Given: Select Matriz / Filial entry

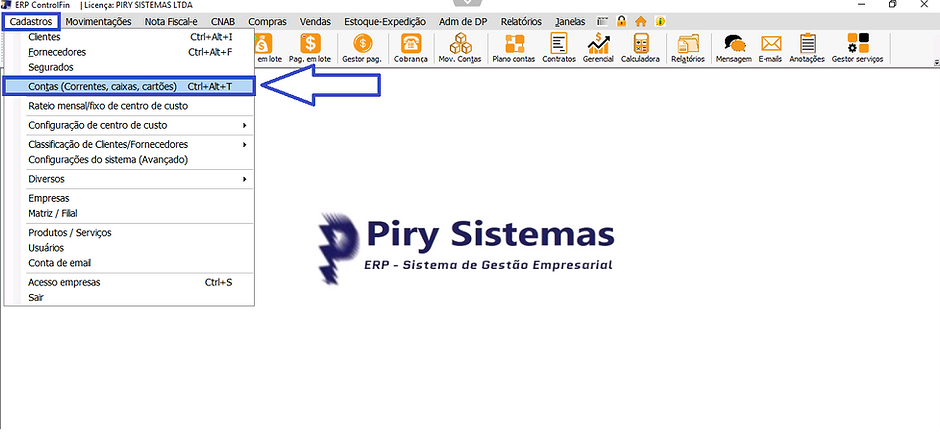Looking at the screenshot, I should click(129, 213).
